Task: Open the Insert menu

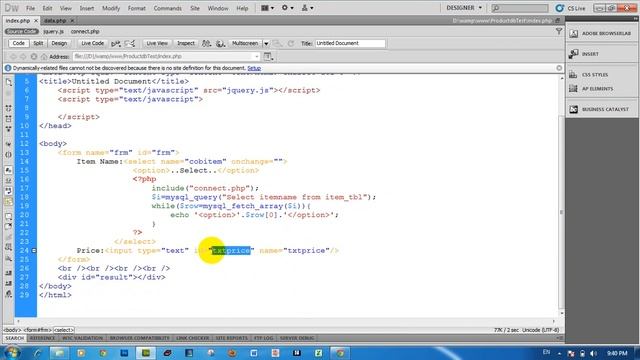Action: point(87,8)
